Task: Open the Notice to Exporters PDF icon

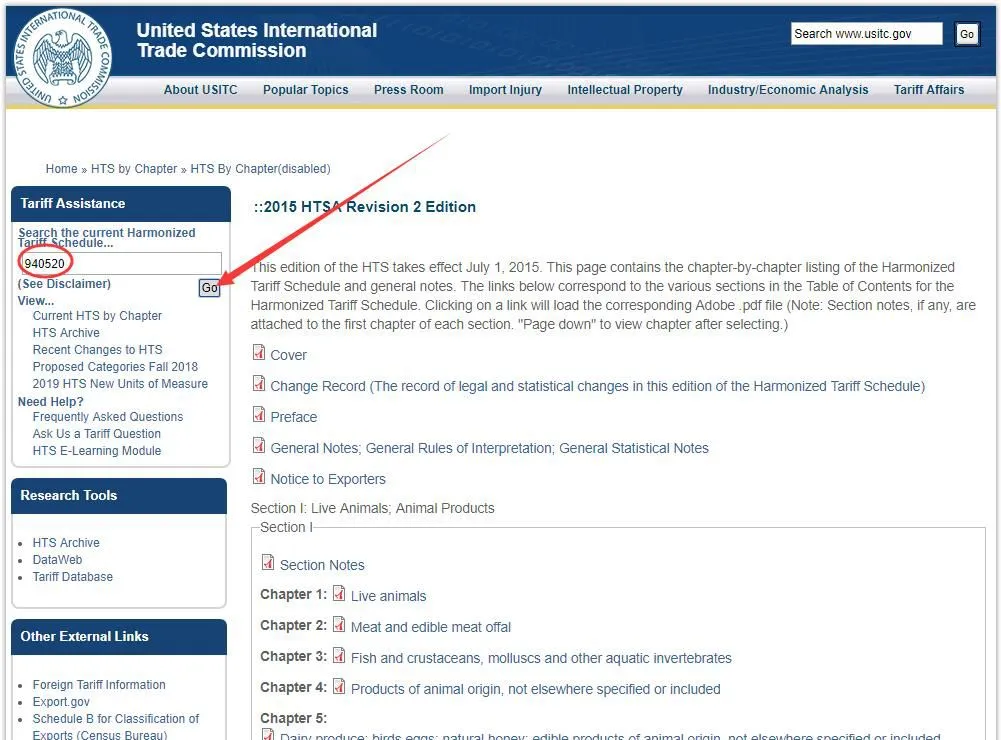Action: pos(259,476)
